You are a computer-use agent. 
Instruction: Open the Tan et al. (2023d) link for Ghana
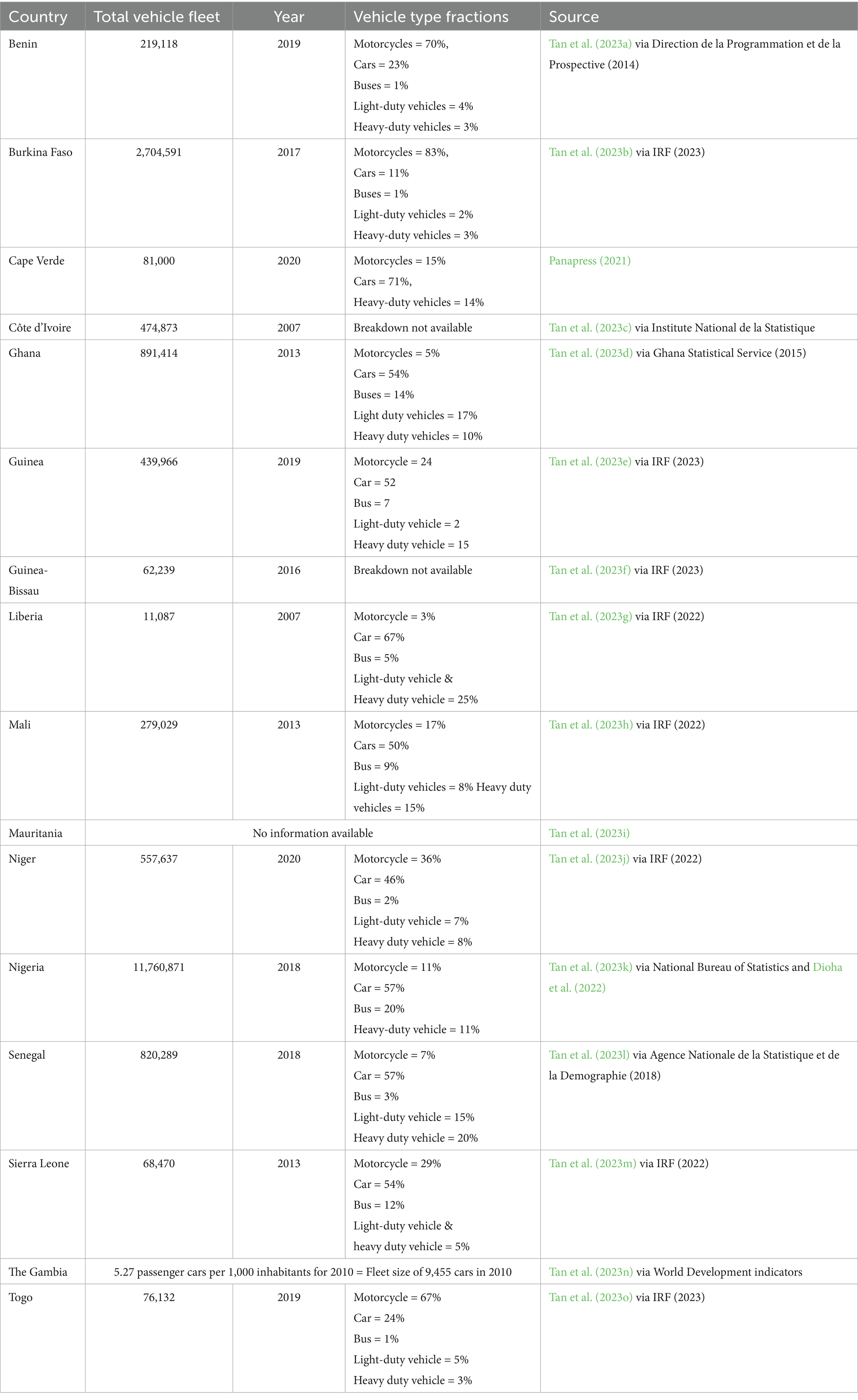[x=590, y=353]
